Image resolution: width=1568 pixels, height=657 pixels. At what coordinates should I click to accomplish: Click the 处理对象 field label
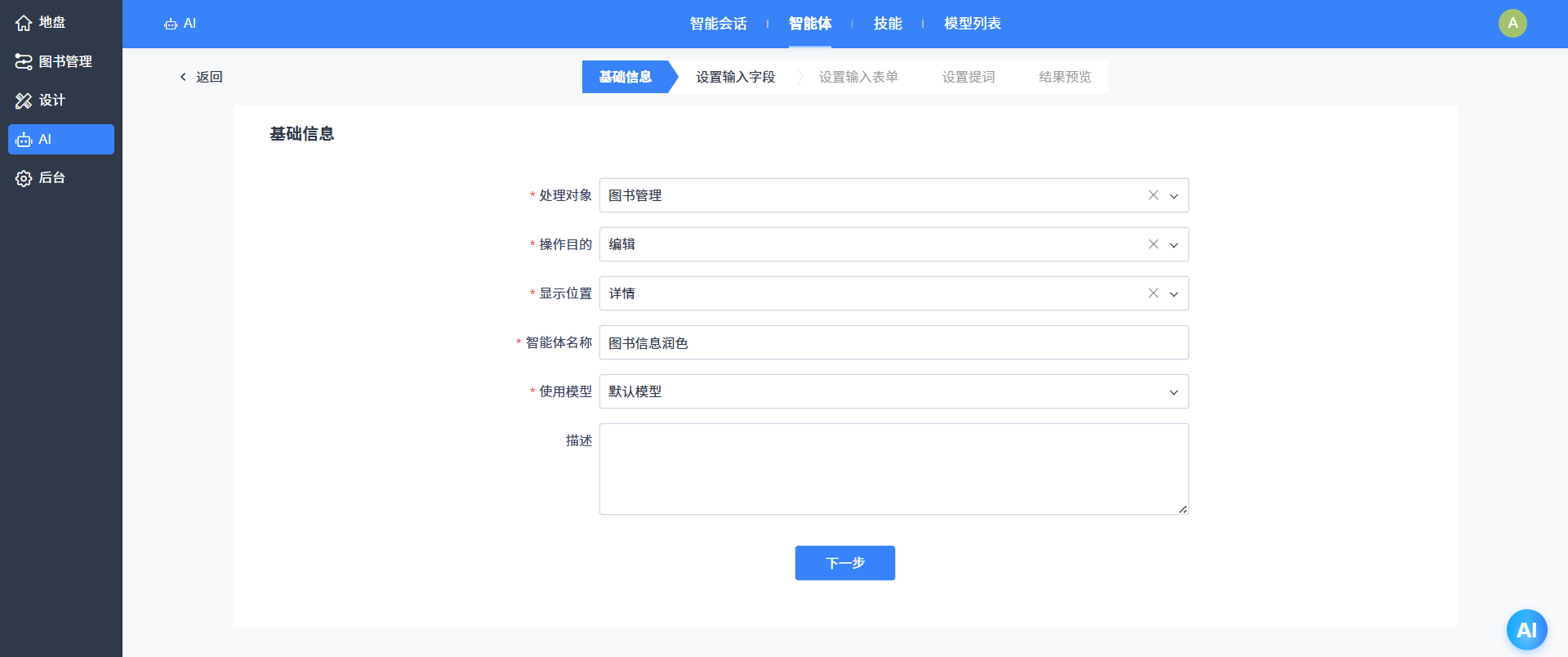click(565, 195)
